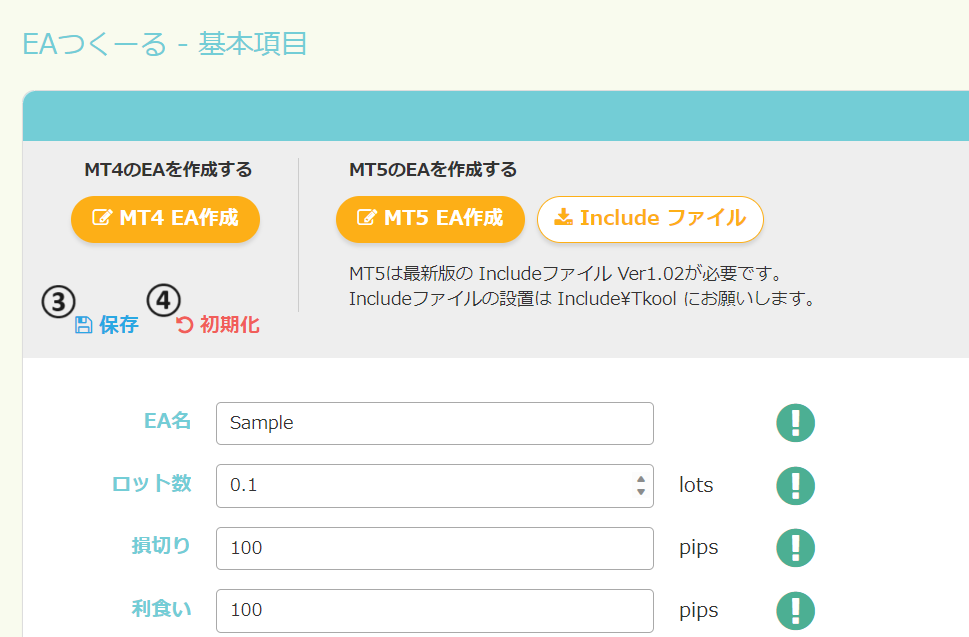Click the 保存 save link

point(106,324)
